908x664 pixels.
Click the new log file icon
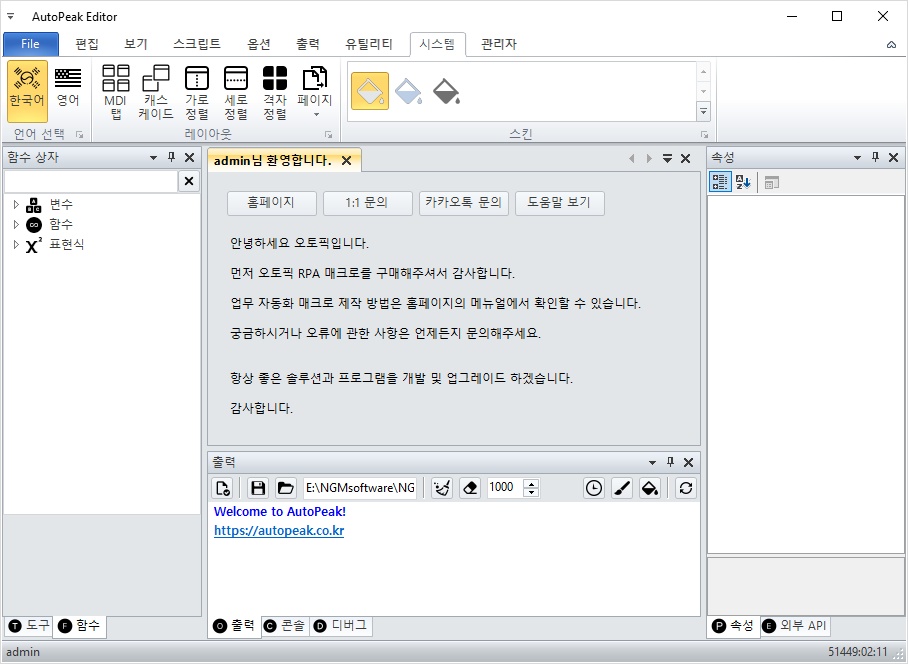tap(223, 488)
